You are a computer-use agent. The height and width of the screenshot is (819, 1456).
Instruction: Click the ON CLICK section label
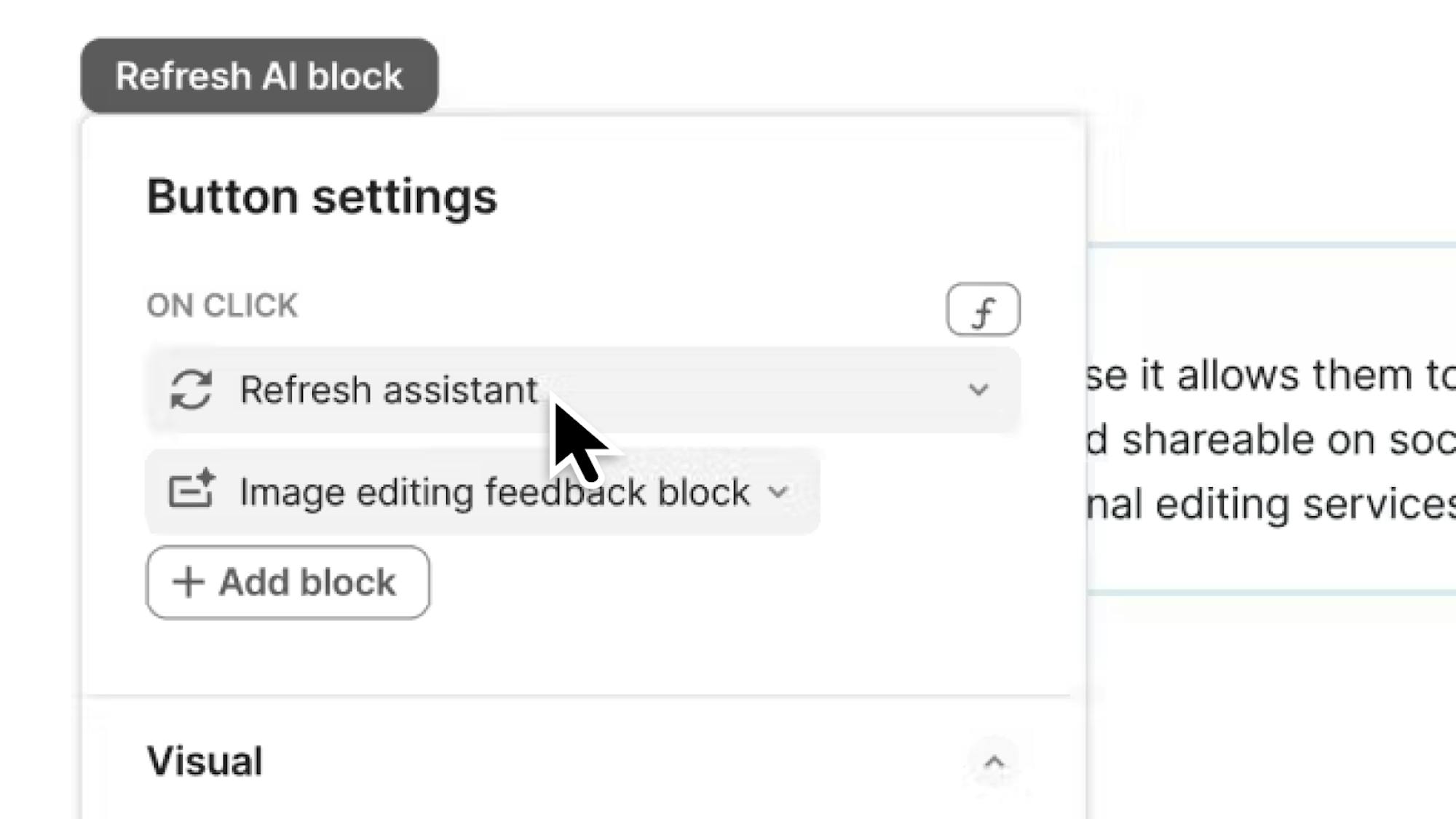pyautogui.click(x=222, y=306)
